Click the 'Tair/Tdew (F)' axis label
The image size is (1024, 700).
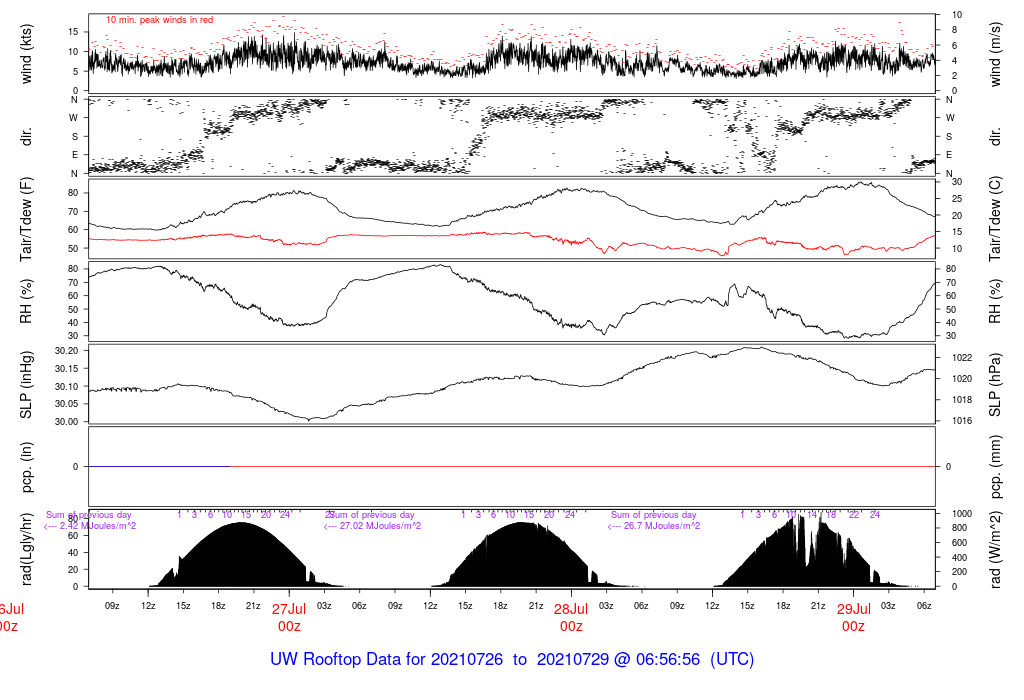coord(25,219)
